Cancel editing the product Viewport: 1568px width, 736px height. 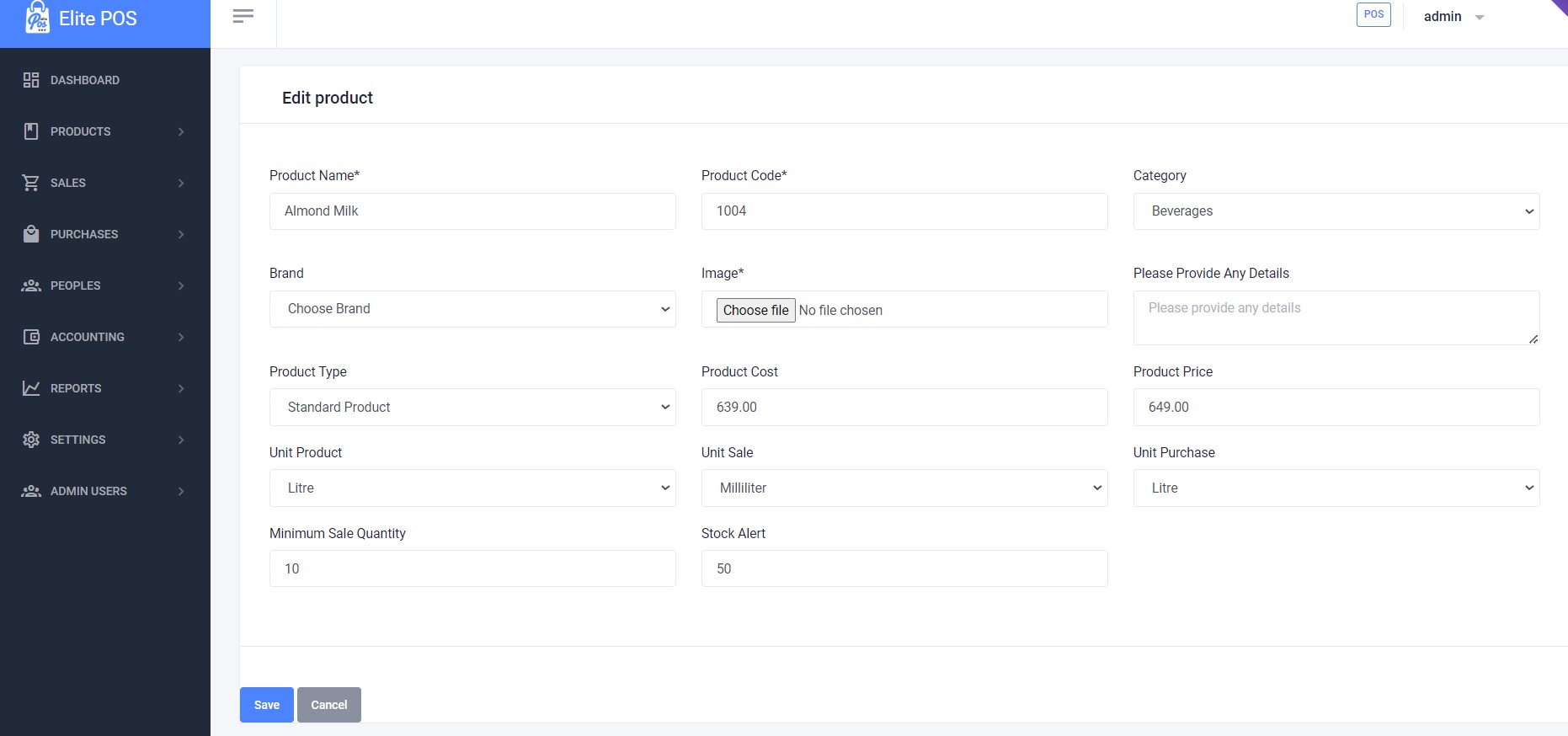click(329, 705)
